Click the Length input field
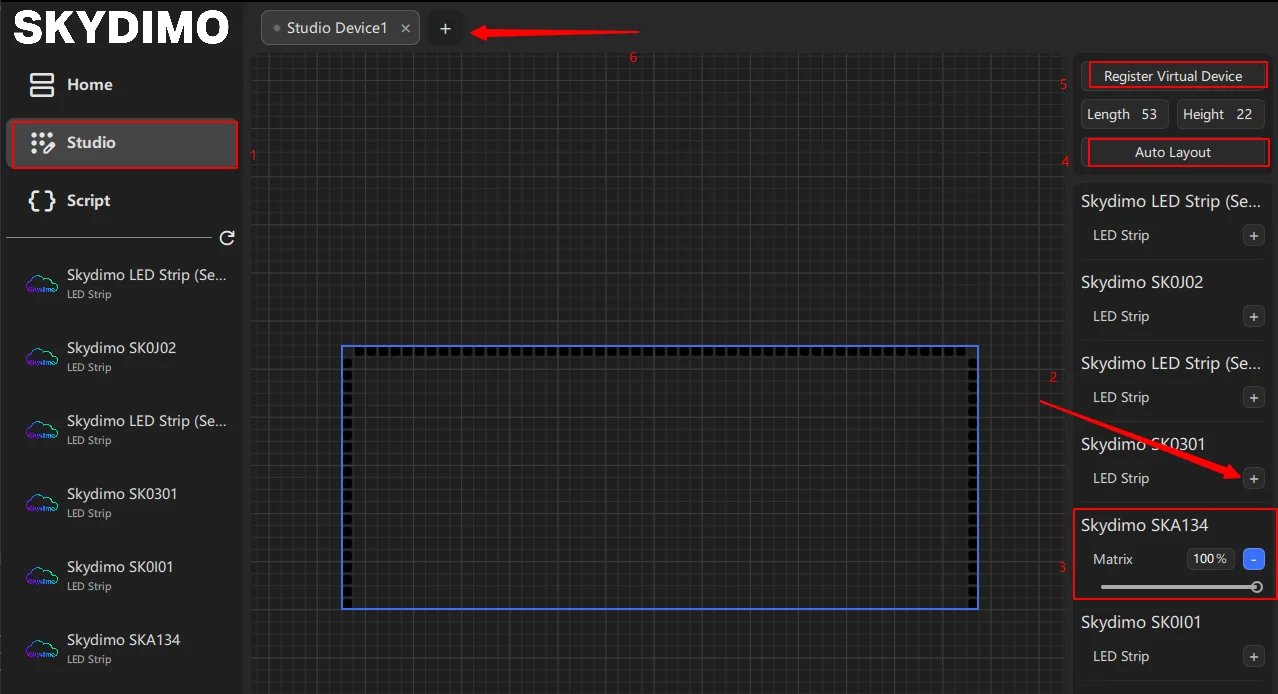1278x694 pixels. click(x=1148, y=115)
